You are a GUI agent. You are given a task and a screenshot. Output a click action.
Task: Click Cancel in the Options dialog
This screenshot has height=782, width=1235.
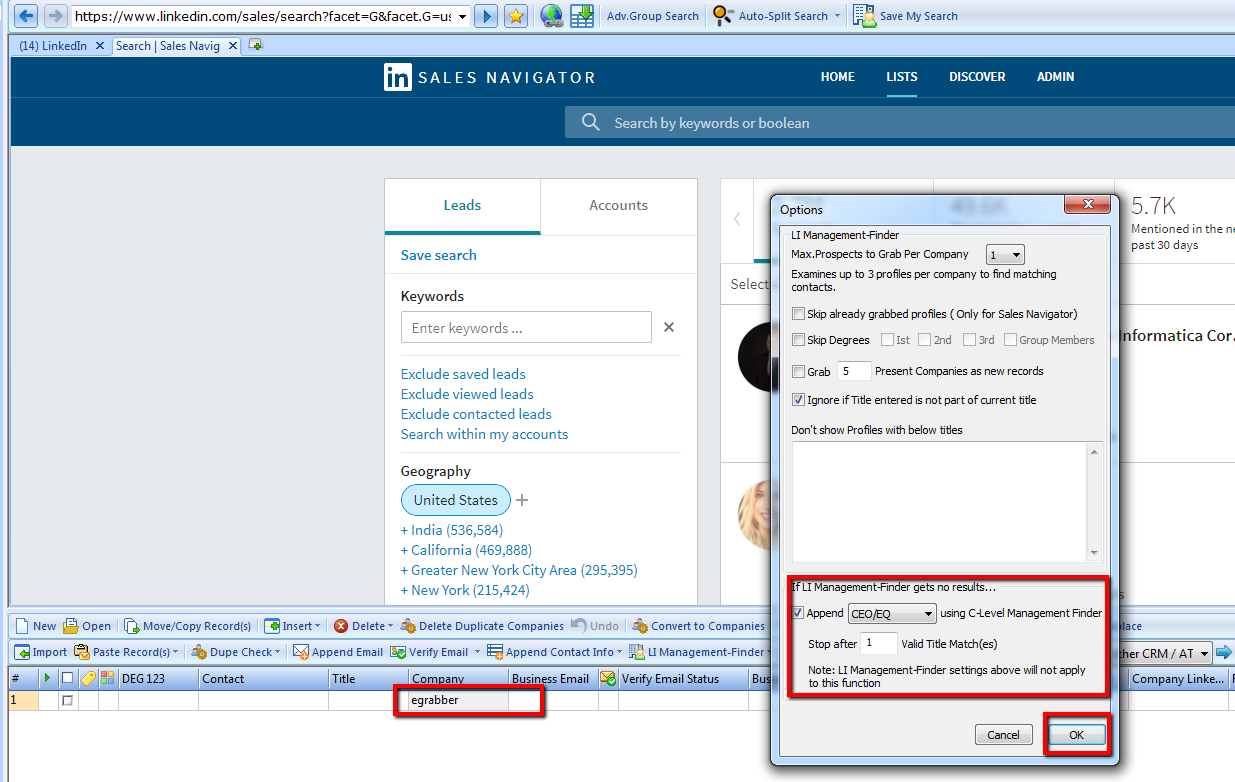pyautogui.click(x=1003, y=735)
